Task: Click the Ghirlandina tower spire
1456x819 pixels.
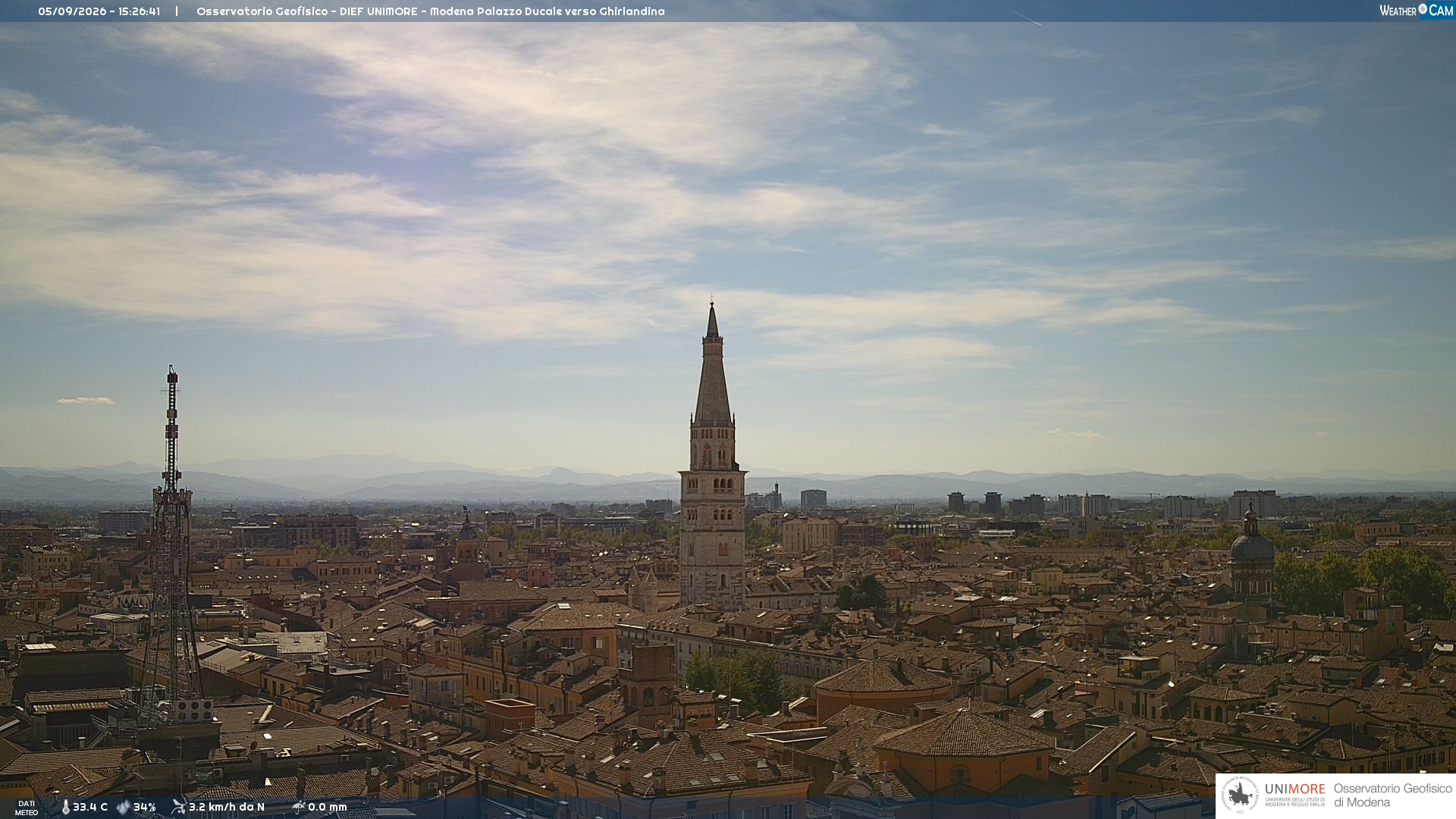Action: pos(712,364)
